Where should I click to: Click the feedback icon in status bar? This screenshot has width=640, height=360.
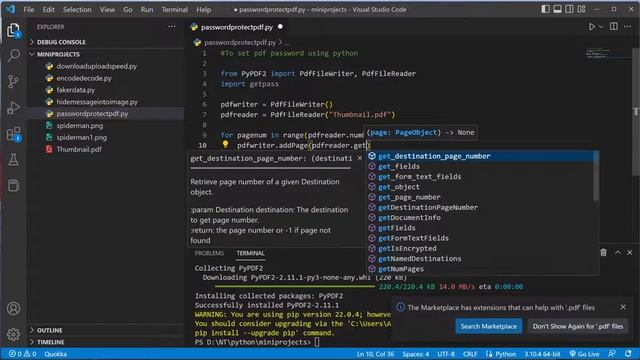coord(611,354)
